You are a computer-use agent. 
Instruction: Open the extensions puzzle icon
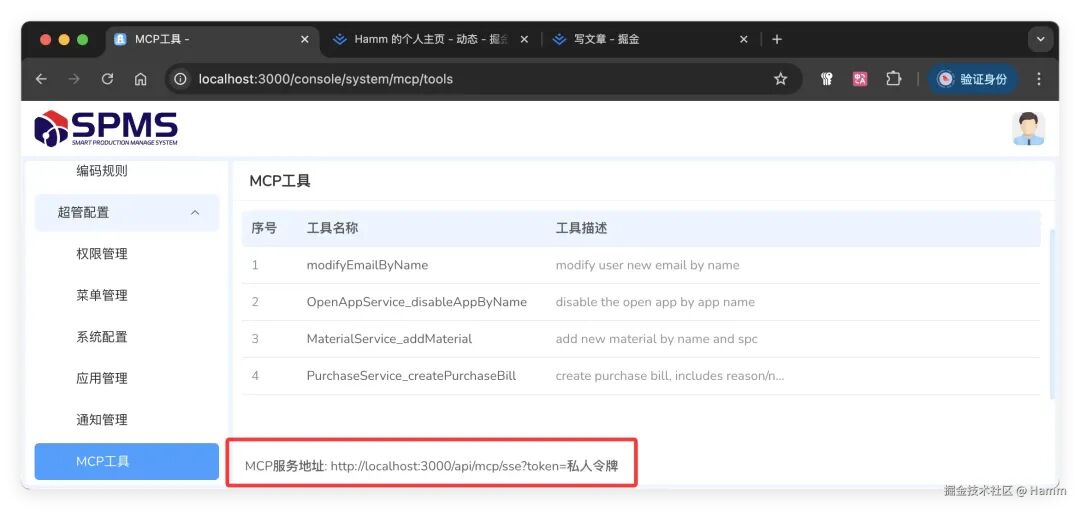tap(893, 79)
